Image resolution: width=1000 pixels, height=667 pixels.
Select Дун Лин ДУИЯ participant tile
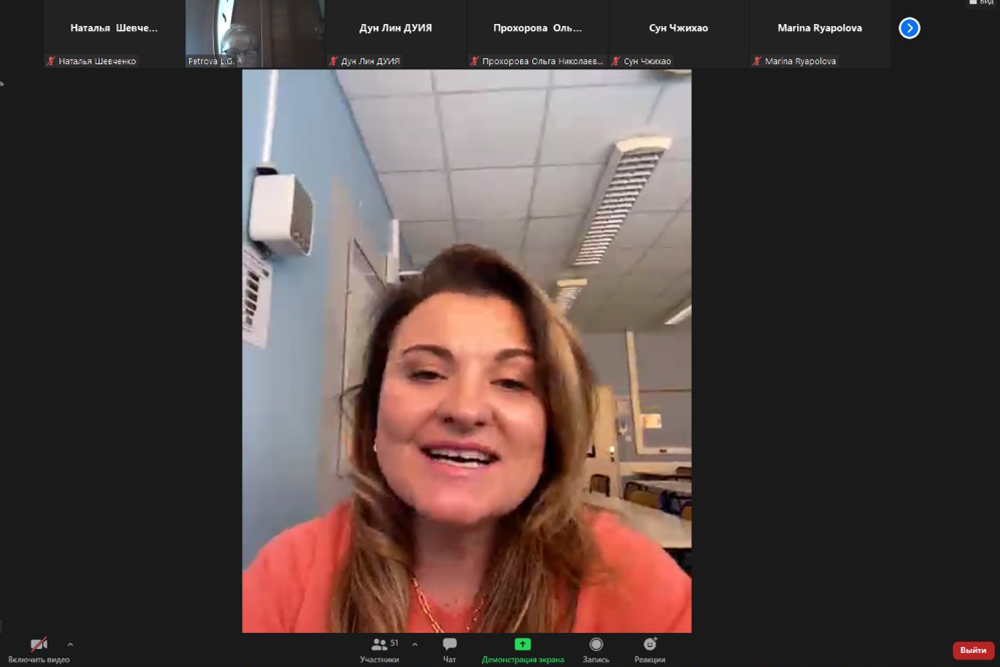pos(396,30)
